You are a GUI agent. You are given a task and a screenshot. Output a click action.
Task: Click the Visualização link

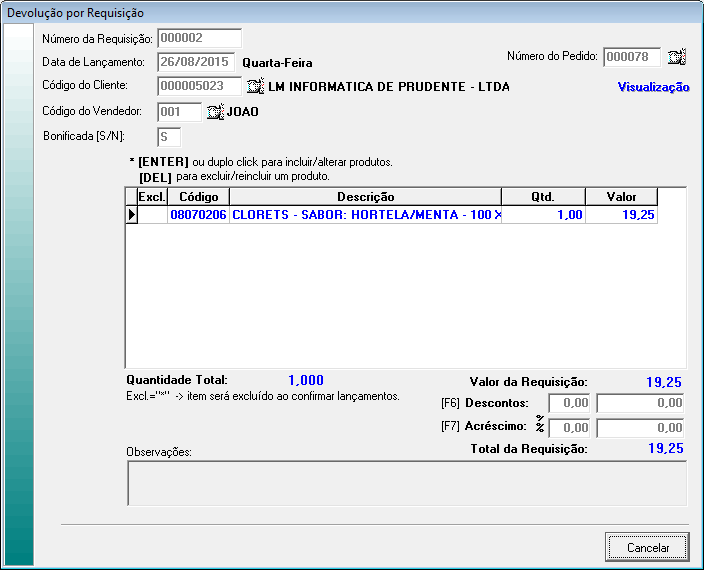click(653, 87)
